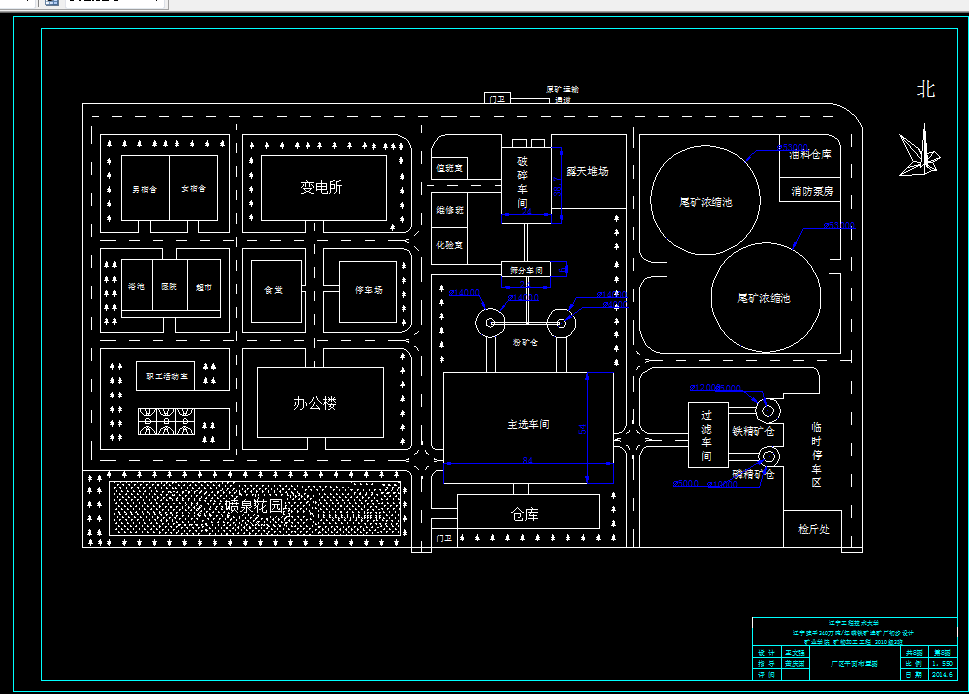Click the 粉矿仓 label

pos(525,342)
